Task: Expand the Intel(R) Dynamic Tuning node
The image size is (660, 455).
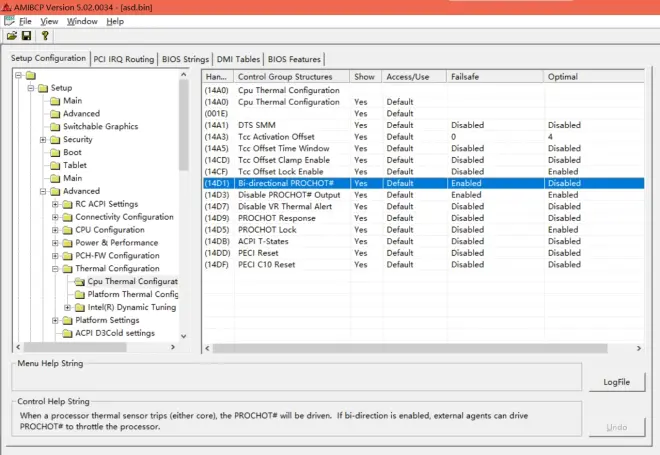Action: tap(67, 308)
